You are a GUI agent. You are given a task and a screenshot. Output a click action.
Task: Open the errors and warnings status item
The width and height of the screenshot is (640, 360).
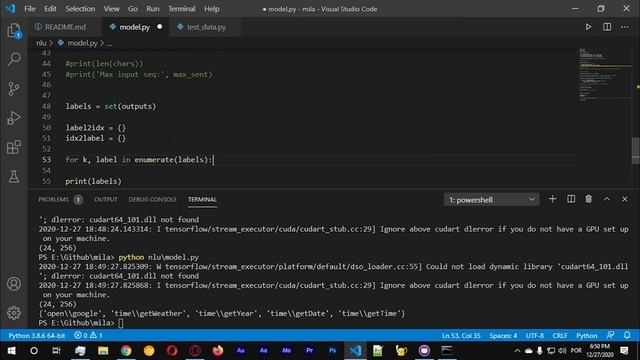(x=88, y=336)
